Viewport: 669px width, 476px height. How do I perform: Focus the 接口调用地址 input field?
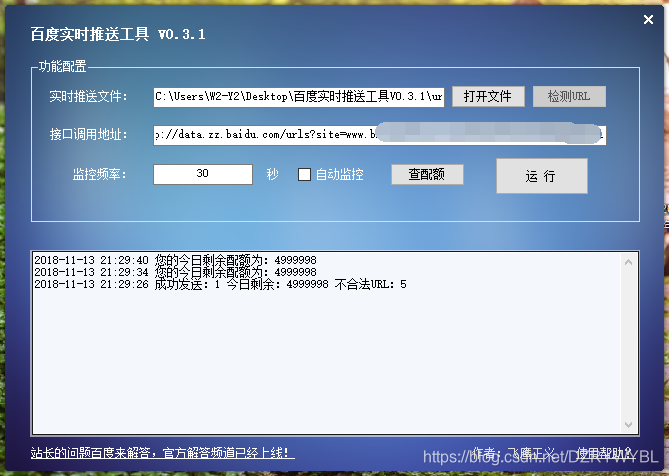coord(380,135)
